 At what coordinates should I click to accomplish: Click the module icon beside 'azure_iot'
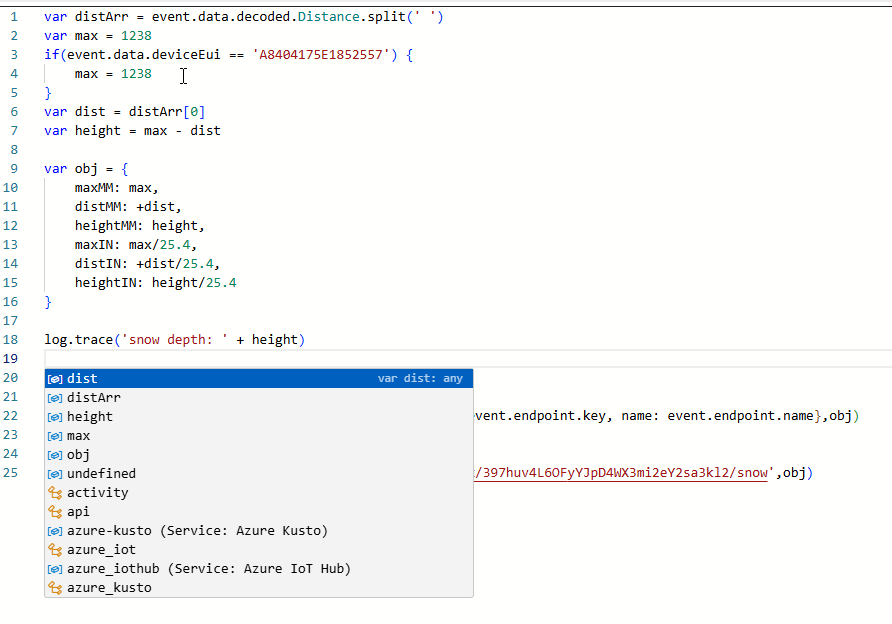pos(55,550)
